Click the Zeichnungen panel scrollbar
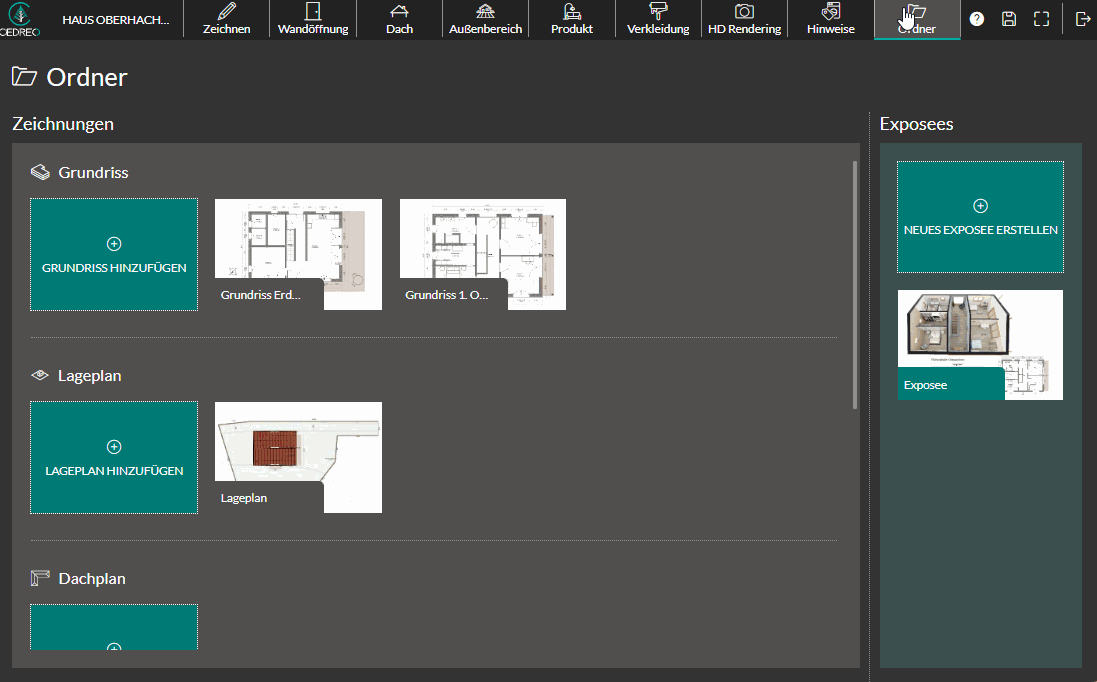1097x682 pixels. tap(854, 285)
